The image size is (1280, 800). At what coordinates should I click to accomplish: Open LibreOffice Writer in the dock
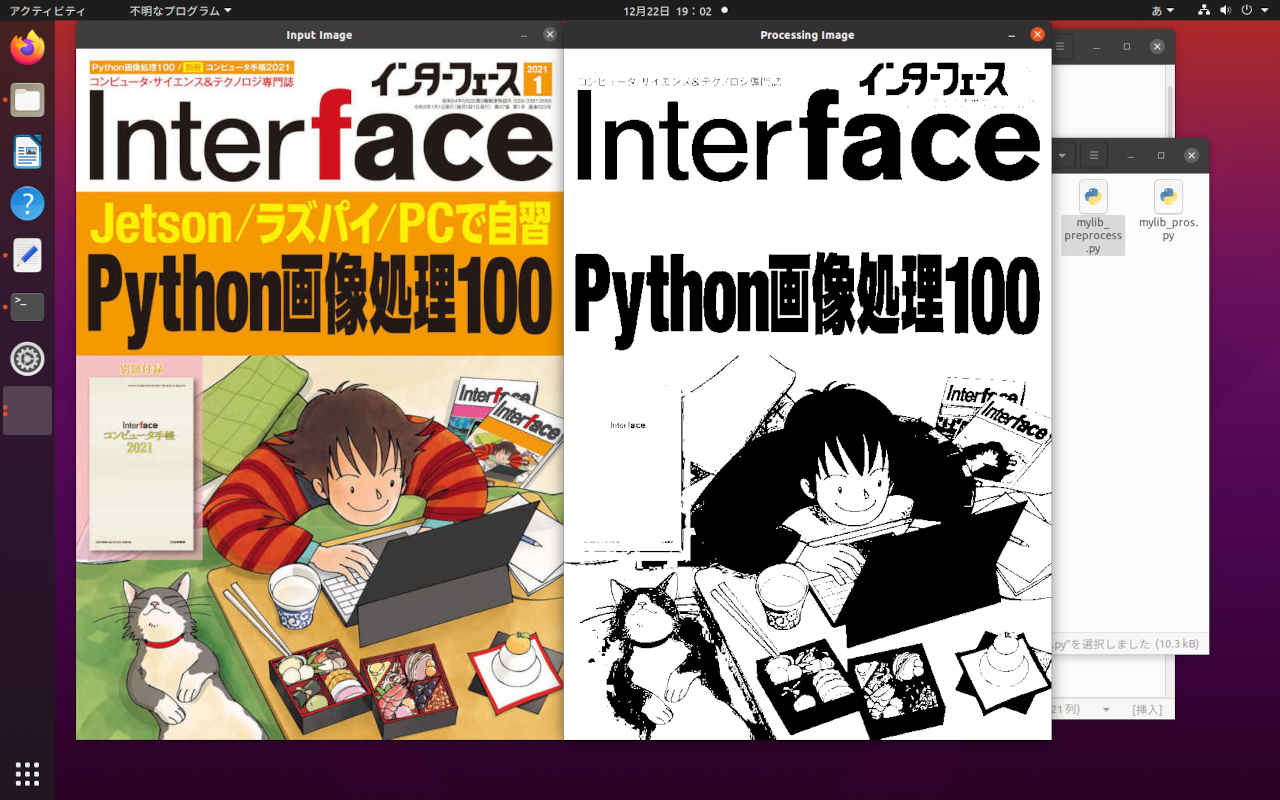click(27, 152)
